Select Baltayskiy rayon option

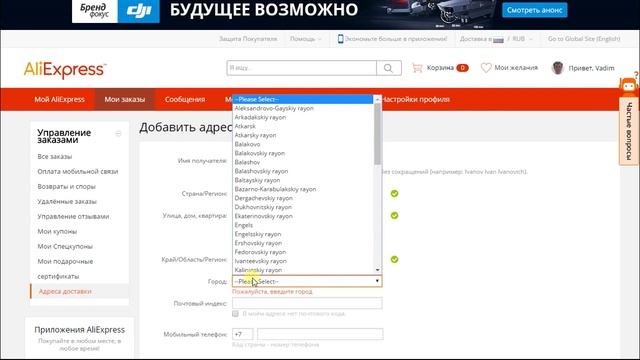pos(303,180)
